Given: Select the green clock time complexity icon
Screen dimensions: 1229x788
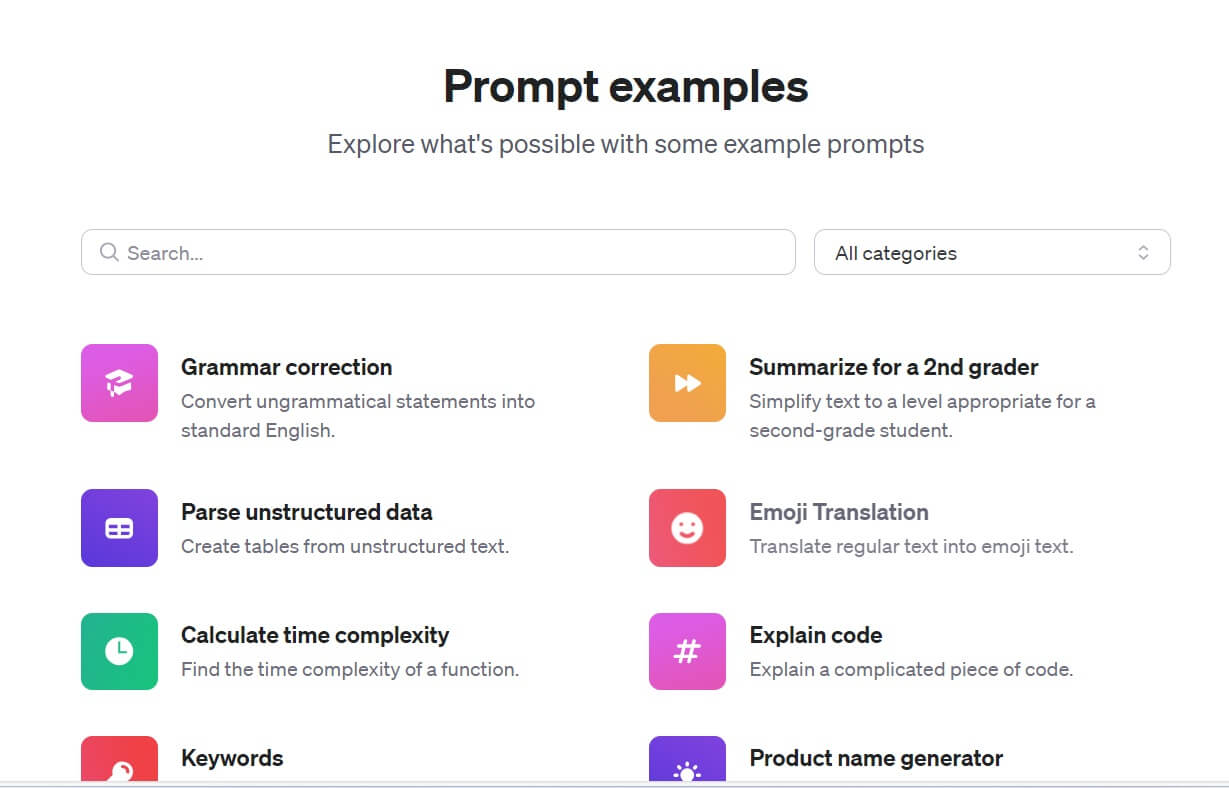Looking at the screenshot, I should pyautogui.click(x=119, y=651).
